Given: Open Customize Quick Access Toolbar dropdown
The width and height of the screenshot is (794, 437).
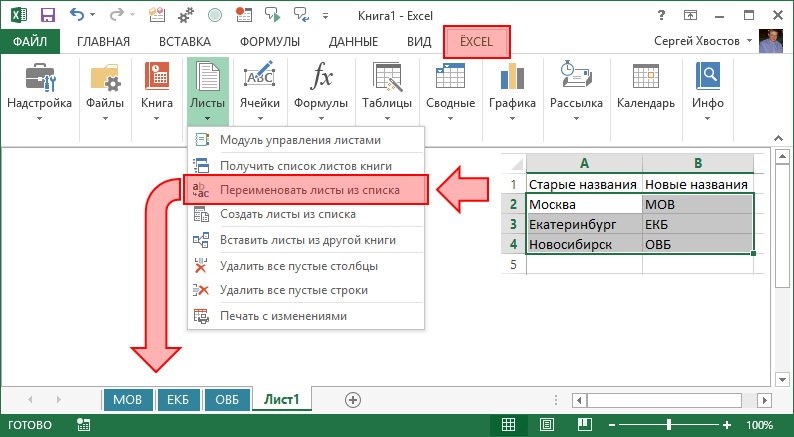Looking at the screenshot, I should pos(325,16).
